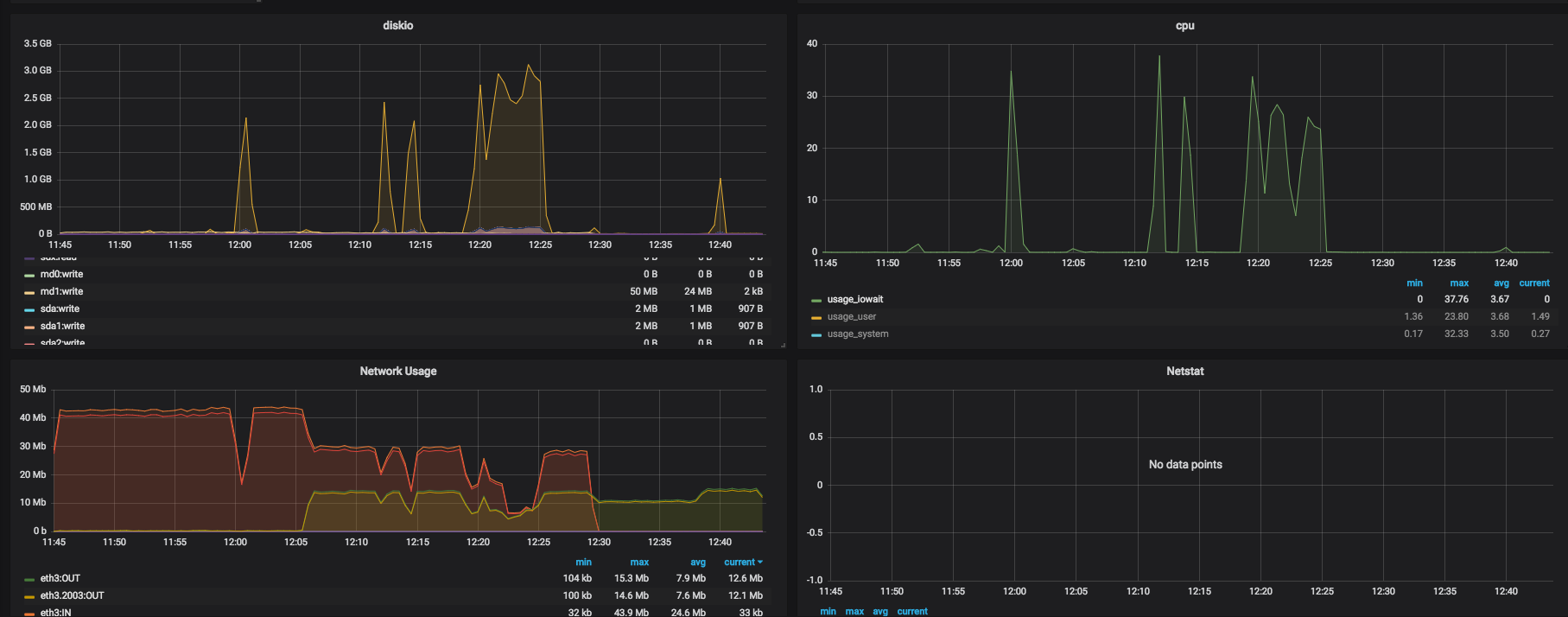The image size is (1568, 617).
Task: Toggle eth3:OUT series in network legend
Action: [60, 579]
